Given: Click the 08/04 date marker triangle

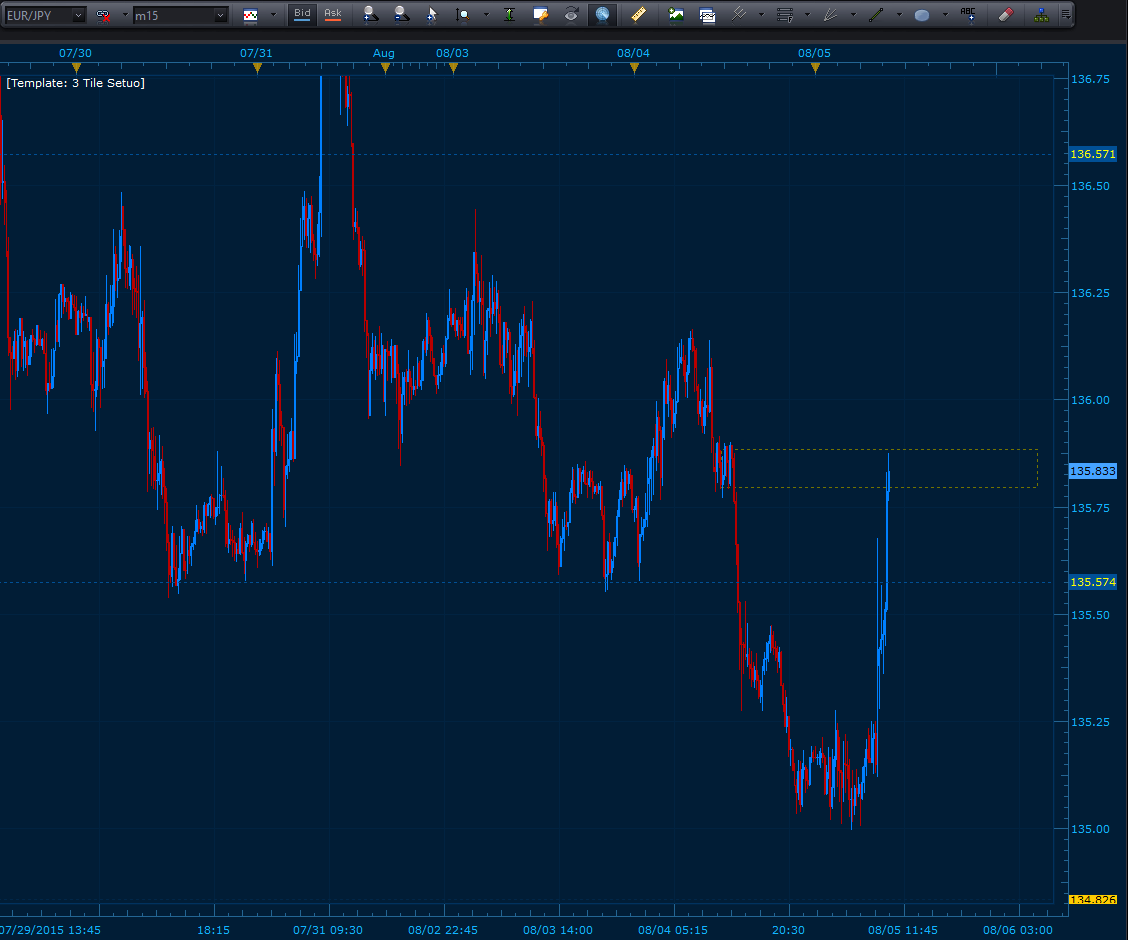Looking at the screenshot, I should 634,68.
